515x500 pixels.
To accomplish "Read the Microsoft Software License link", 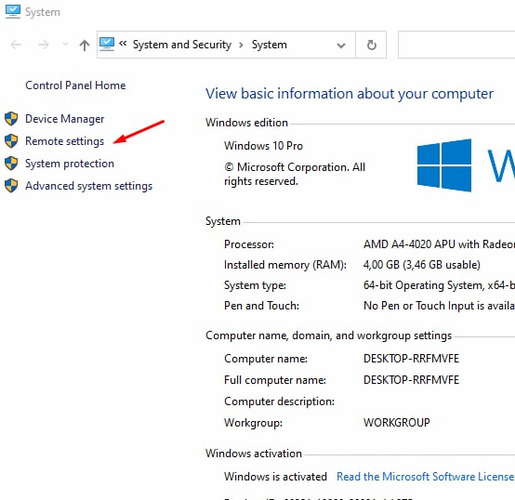I will point(425,477).
